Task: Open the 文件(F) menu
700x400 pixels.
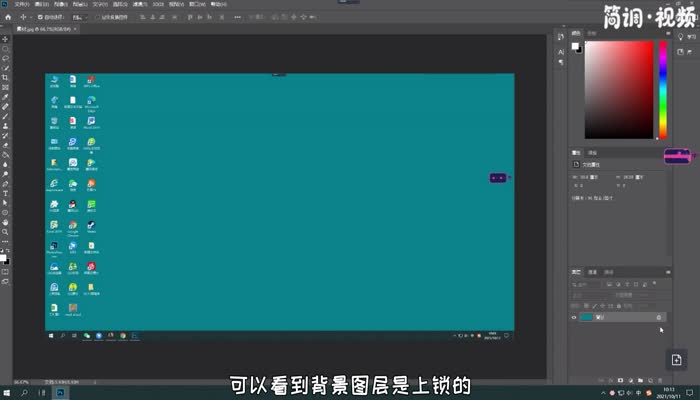Action: click(x=21, y=4)
